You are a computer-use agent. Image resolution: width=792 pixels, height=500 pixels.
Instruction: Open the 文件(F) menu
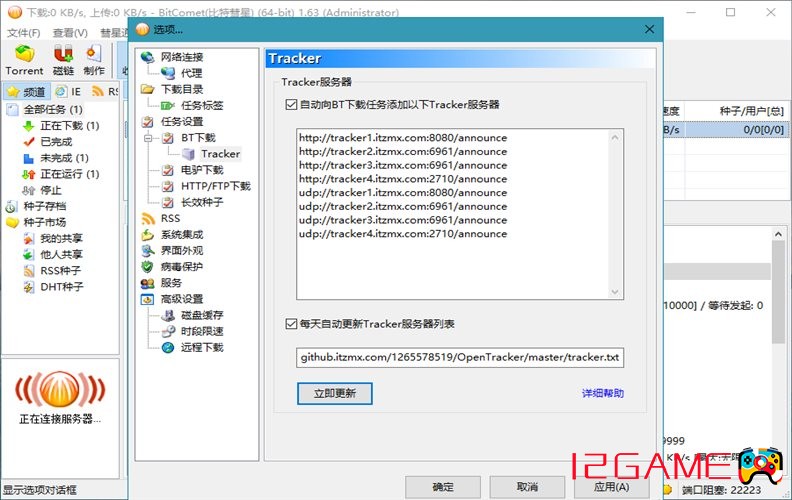pos(23,33)
